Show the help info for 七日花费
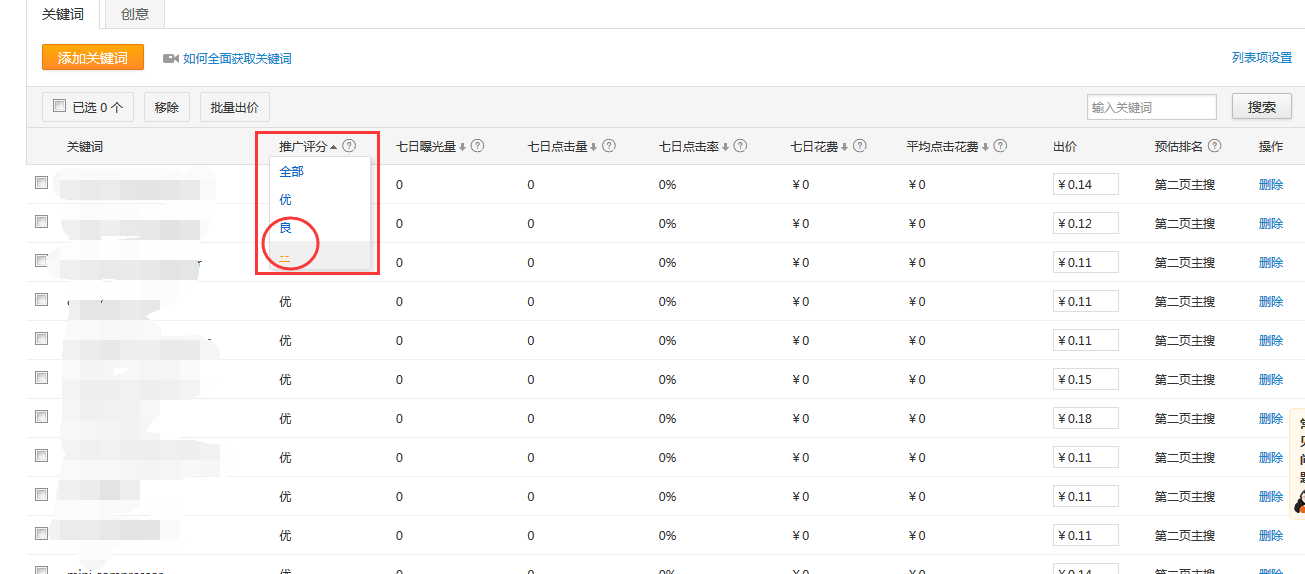1305x574 pixels. (x=859, y=146)
